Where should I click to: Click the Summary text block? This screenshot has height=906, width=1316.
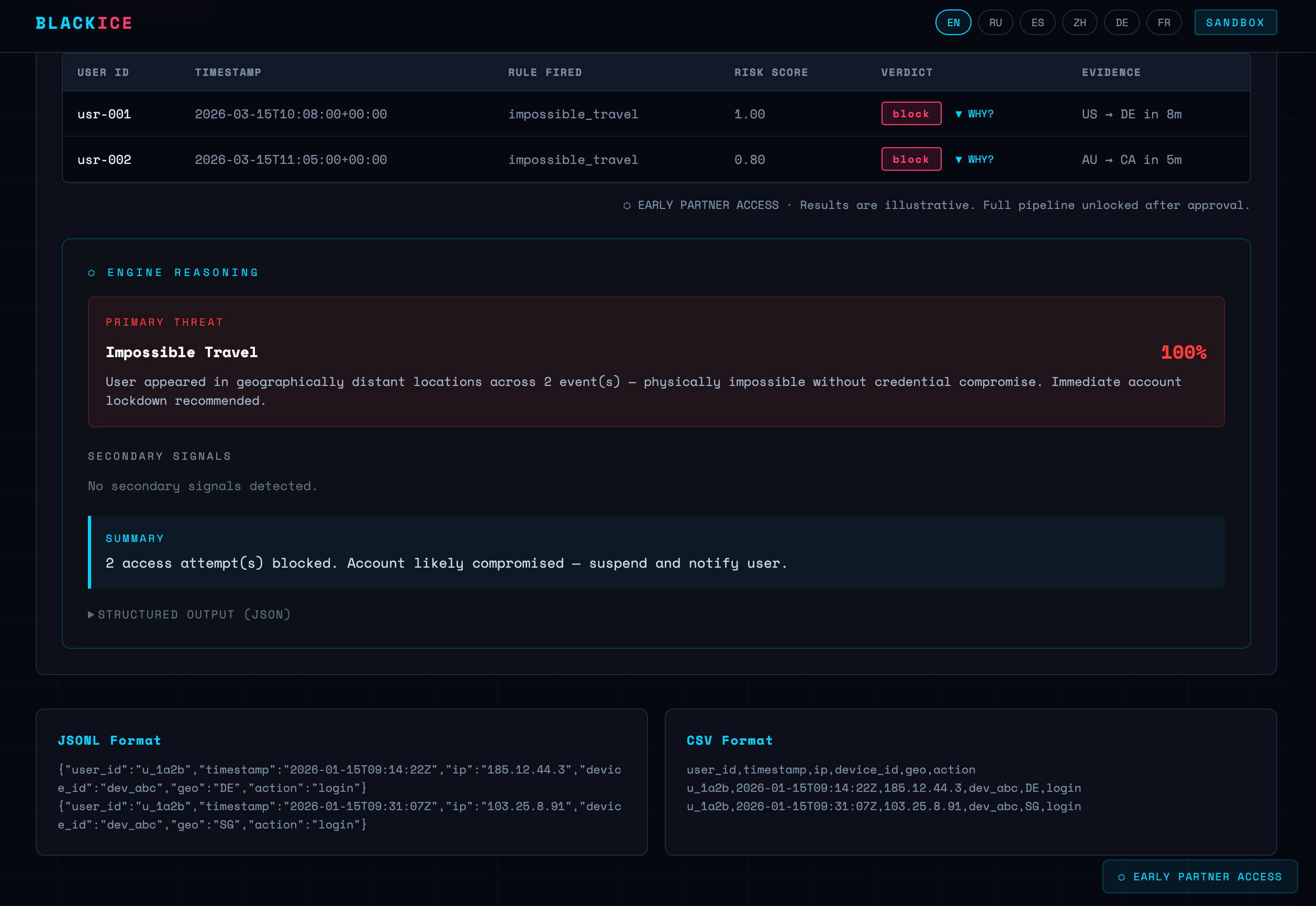[x=656, y=553]
